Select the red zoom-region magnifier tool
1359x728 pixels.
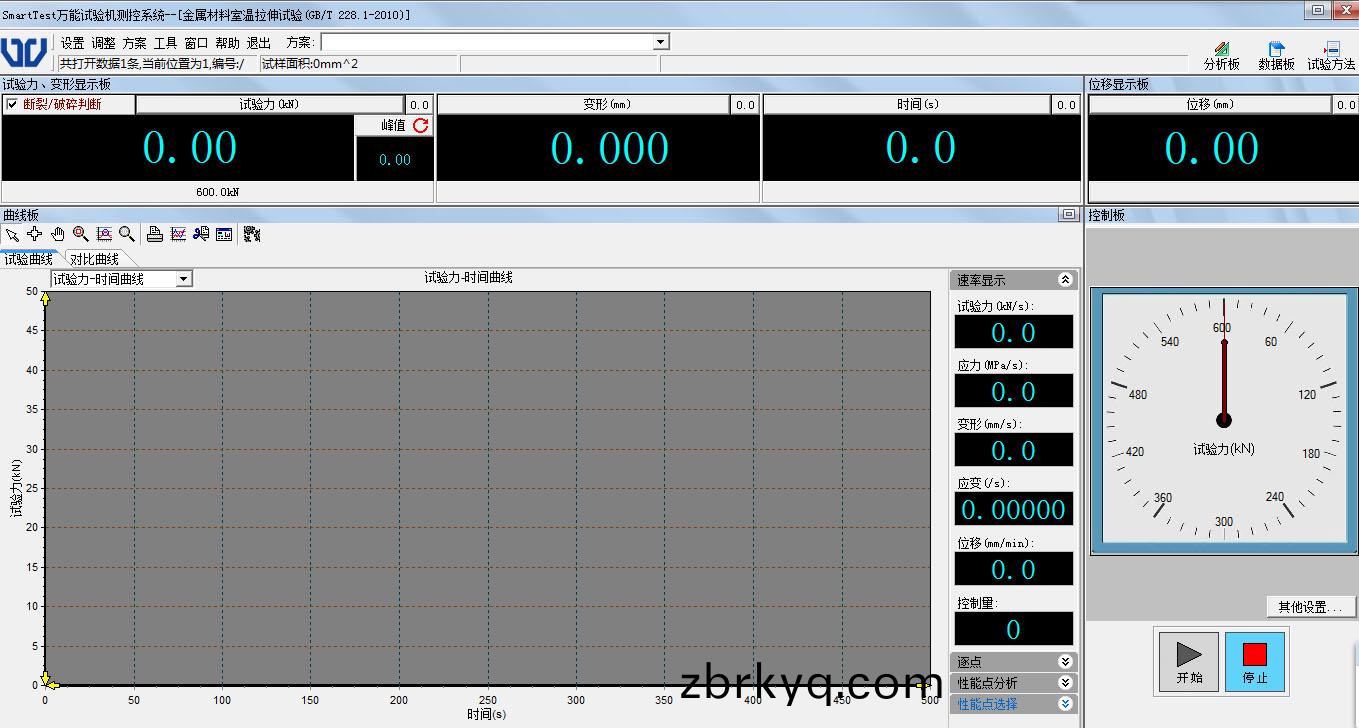coord(81,234)
